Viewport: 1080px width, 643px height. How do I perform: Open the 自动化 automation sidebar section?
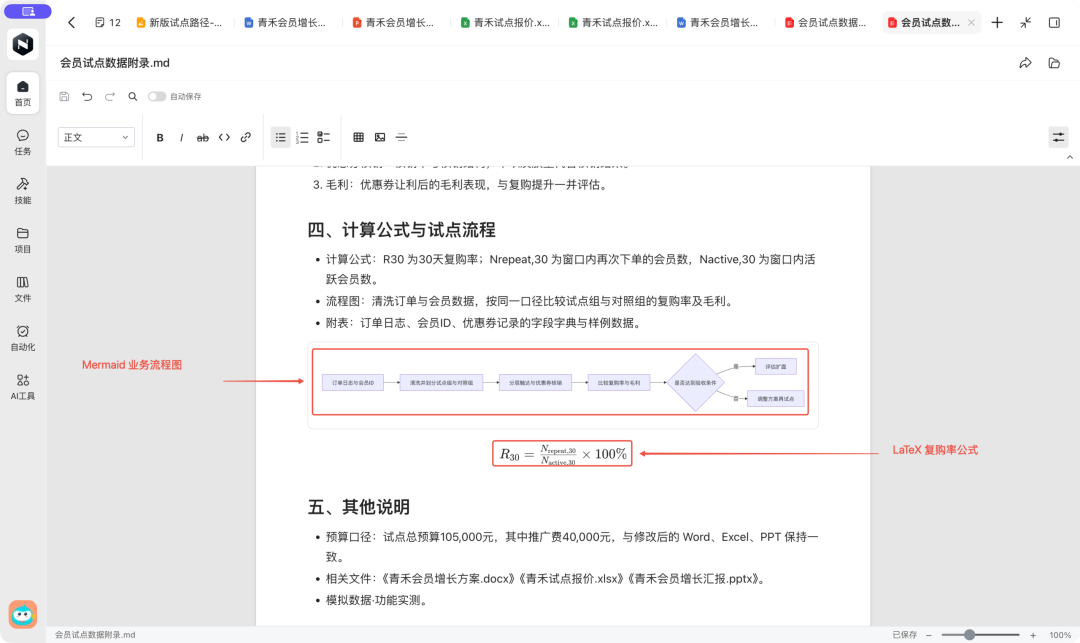pyautogui.click(x=23, y=338)
